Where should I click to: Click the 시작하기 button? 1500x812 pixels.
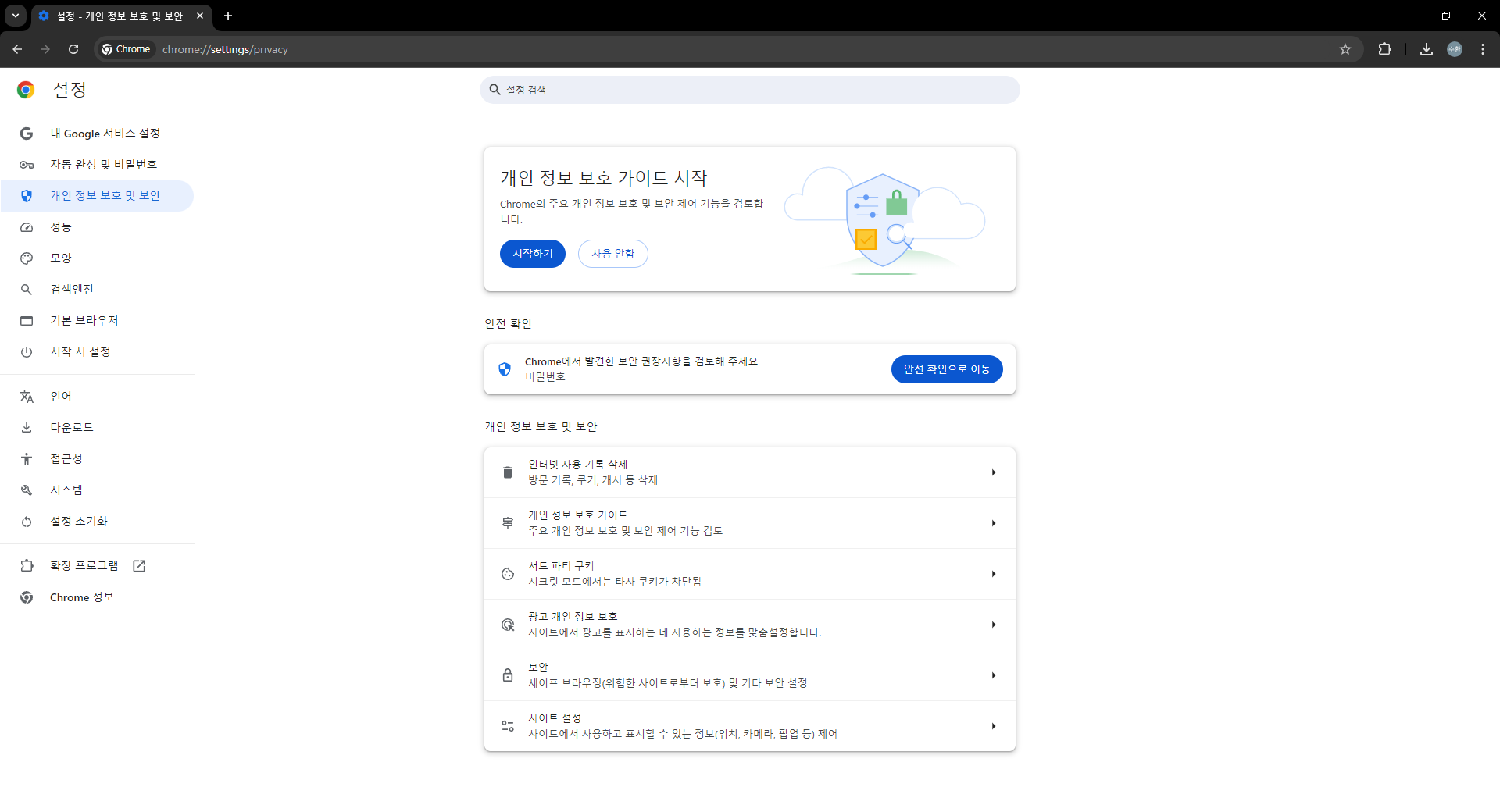coord(532,254)
